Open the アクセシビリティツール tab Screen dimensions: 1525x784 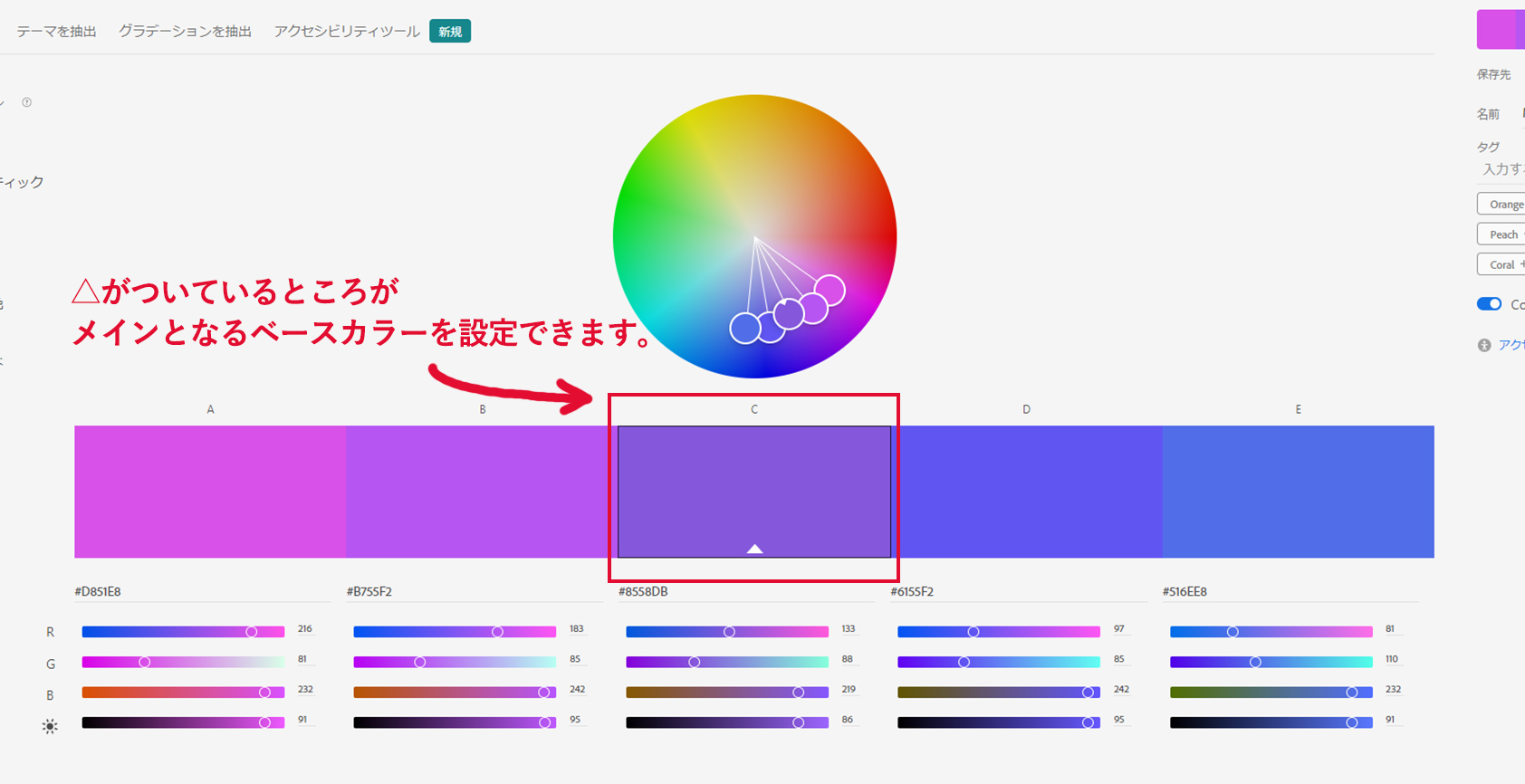[347, 32]
